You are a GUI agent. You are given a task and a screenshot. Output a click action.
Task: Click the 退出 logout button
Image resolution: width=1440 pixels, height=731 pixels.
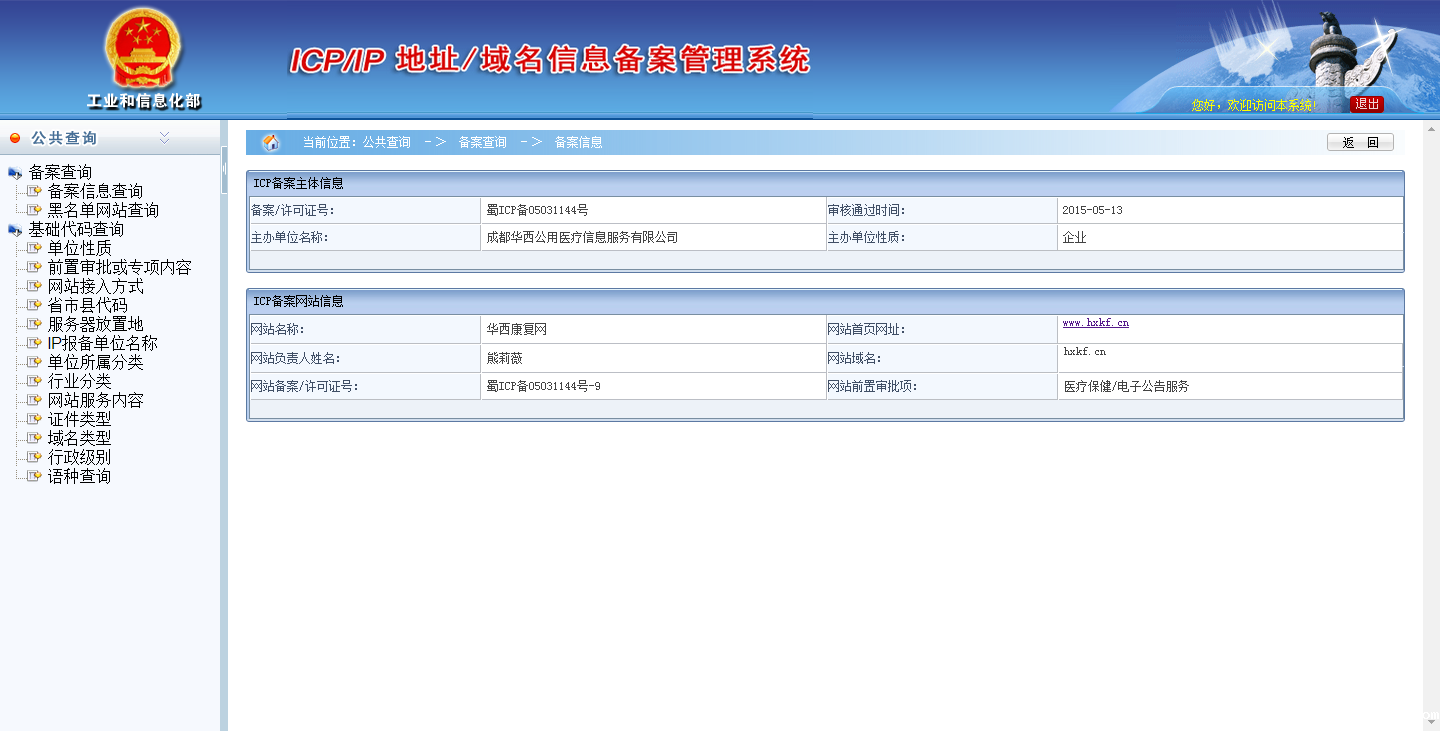pos(1367,104)
